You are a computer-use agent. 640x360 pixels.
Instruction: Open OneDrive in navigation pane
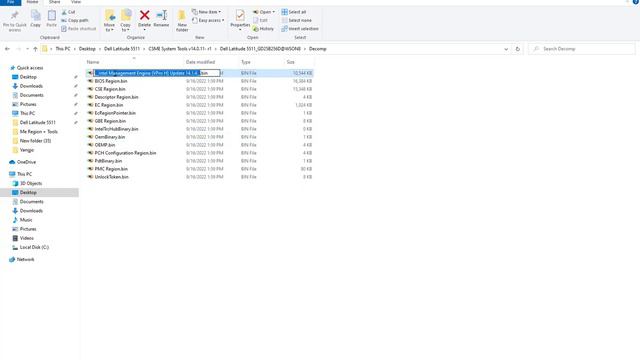[26, 162]
